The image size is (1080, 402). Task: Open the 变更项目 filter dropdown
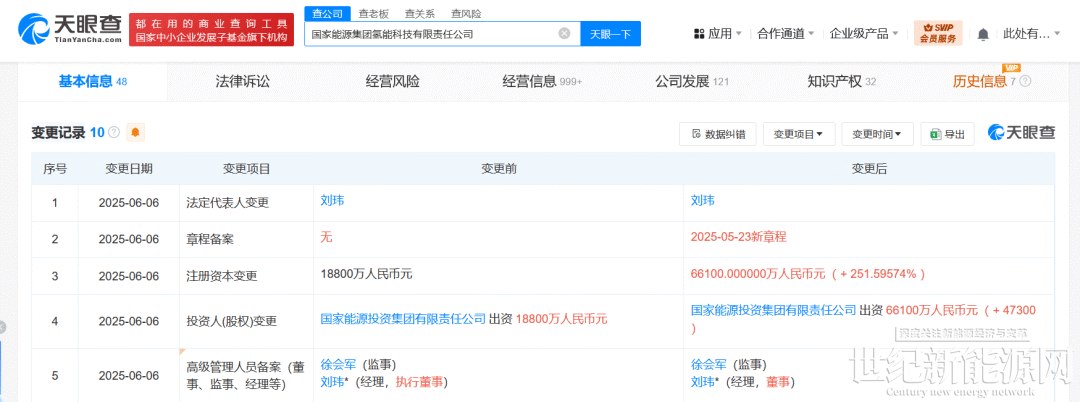[x=799, y=134]
